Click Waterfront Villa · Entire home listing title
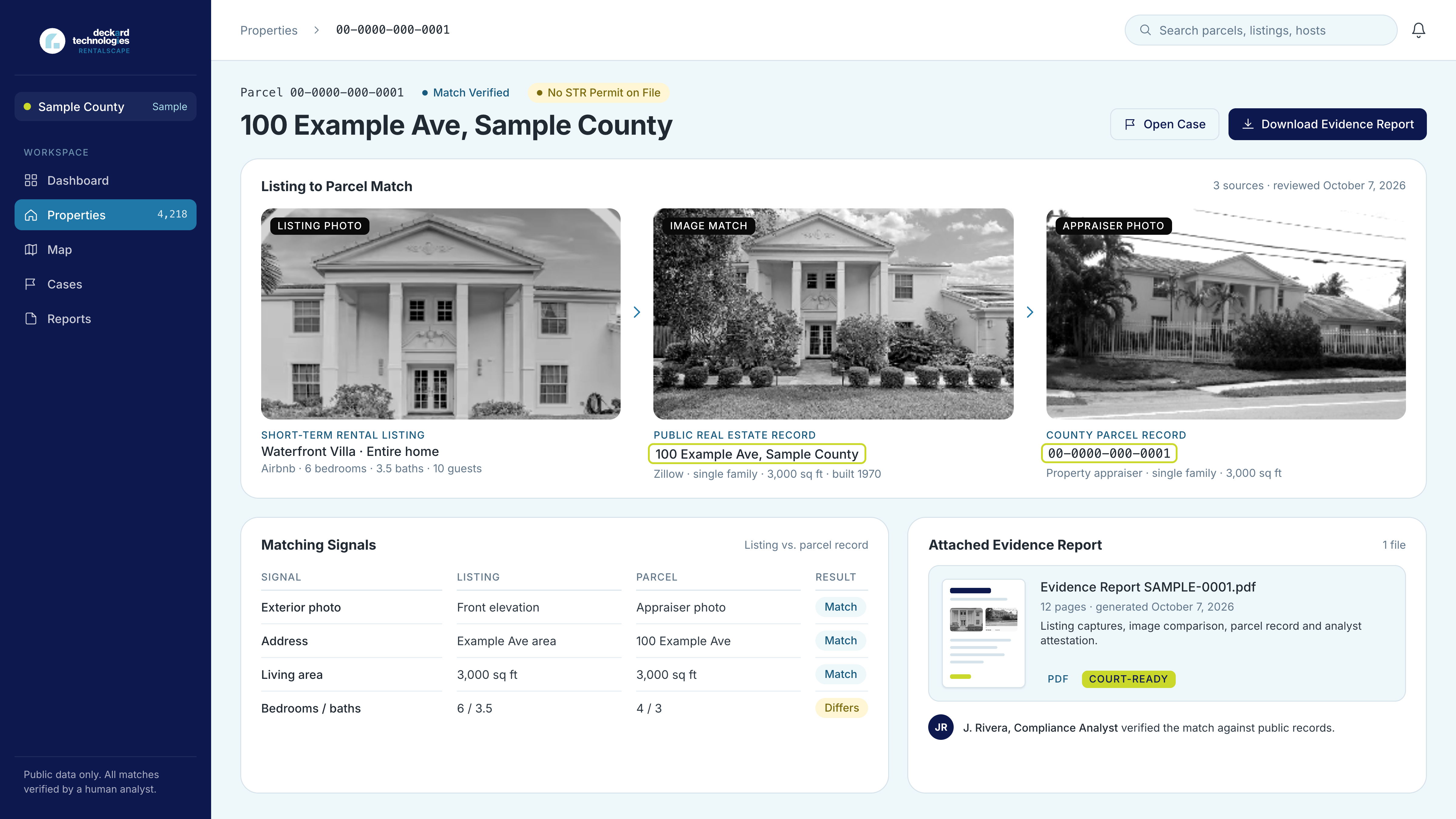 (x=350, y=451)
